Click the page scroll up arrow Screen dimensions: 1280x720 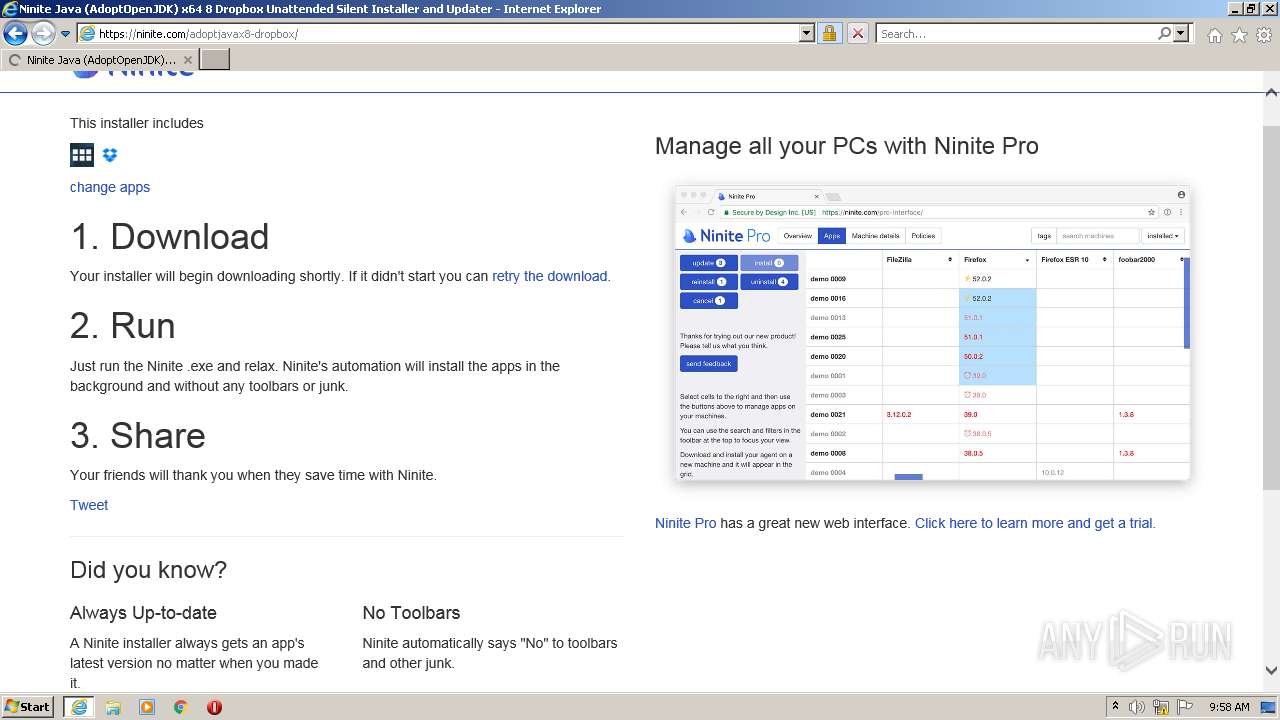(x=1271, y=92)
